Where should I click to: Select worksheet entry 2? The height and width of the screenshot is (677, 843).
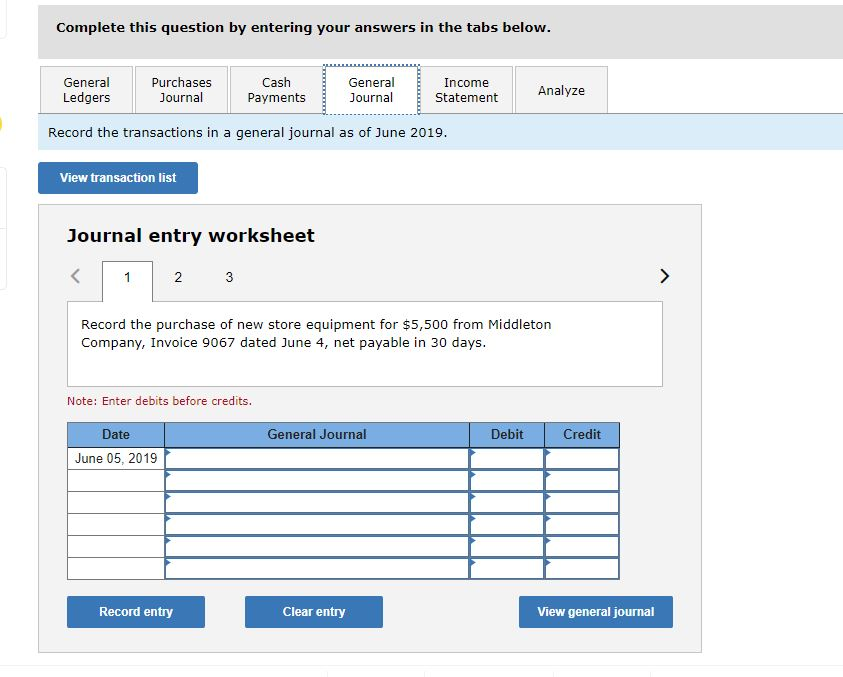tap(178, 277)
